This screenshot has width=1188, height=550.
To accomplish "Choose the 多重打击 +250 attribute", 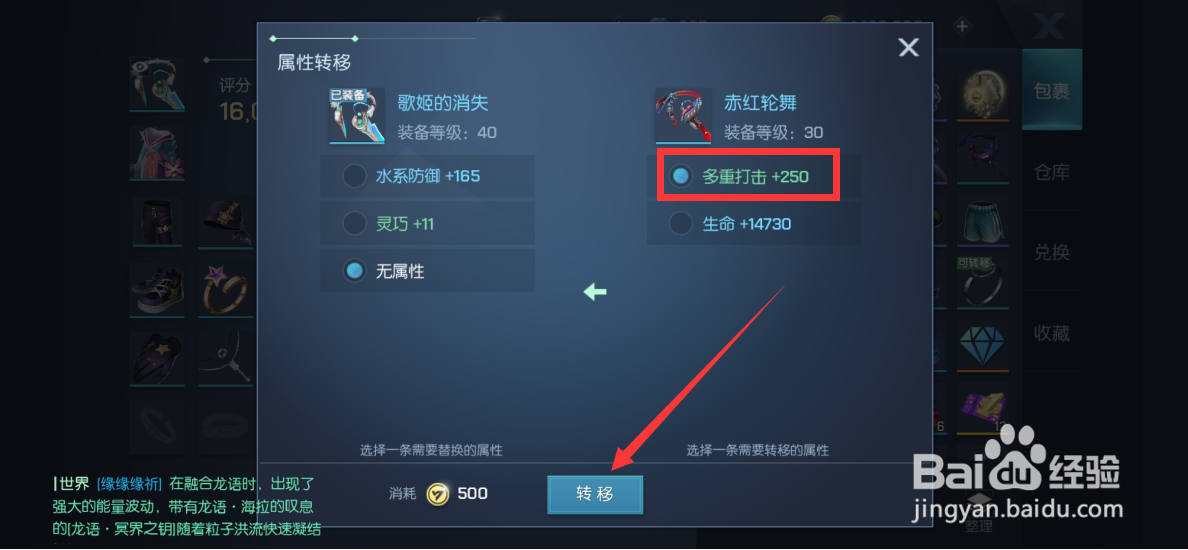I will [x=754, y=177].
